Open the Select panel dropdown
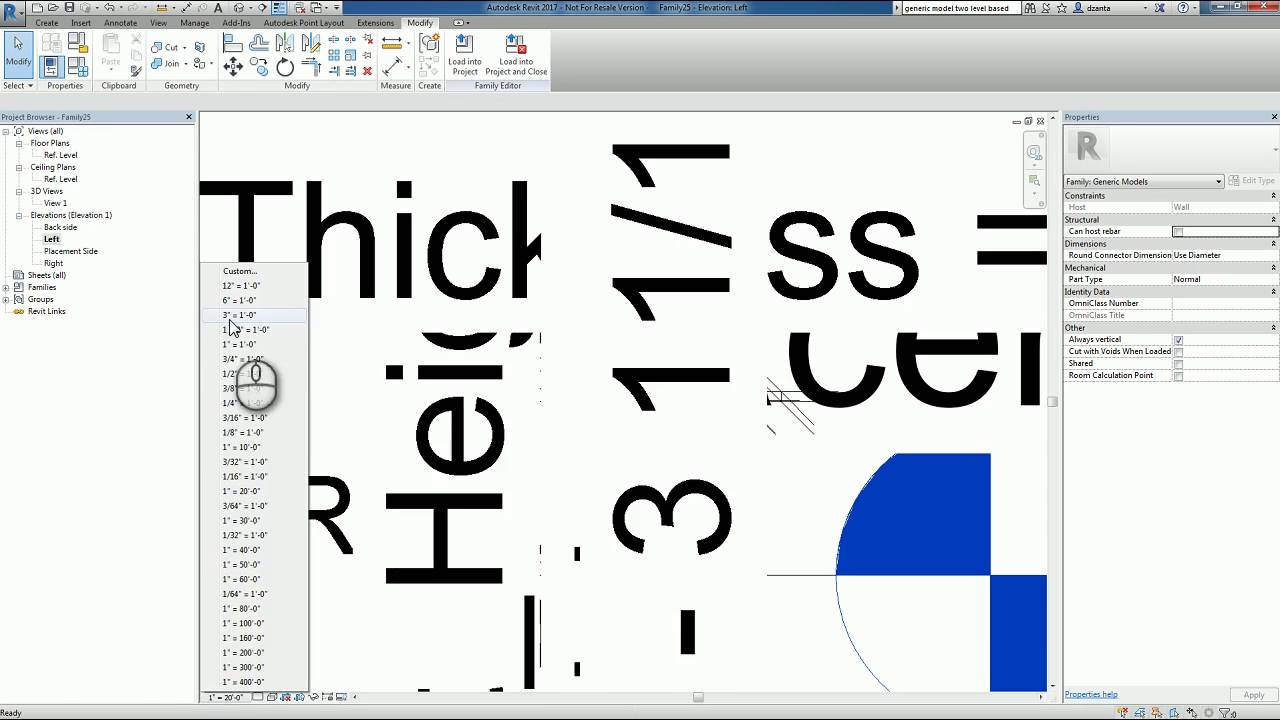Image resolution: width=1280 pixels, height=720 pixels. point(17,86)
